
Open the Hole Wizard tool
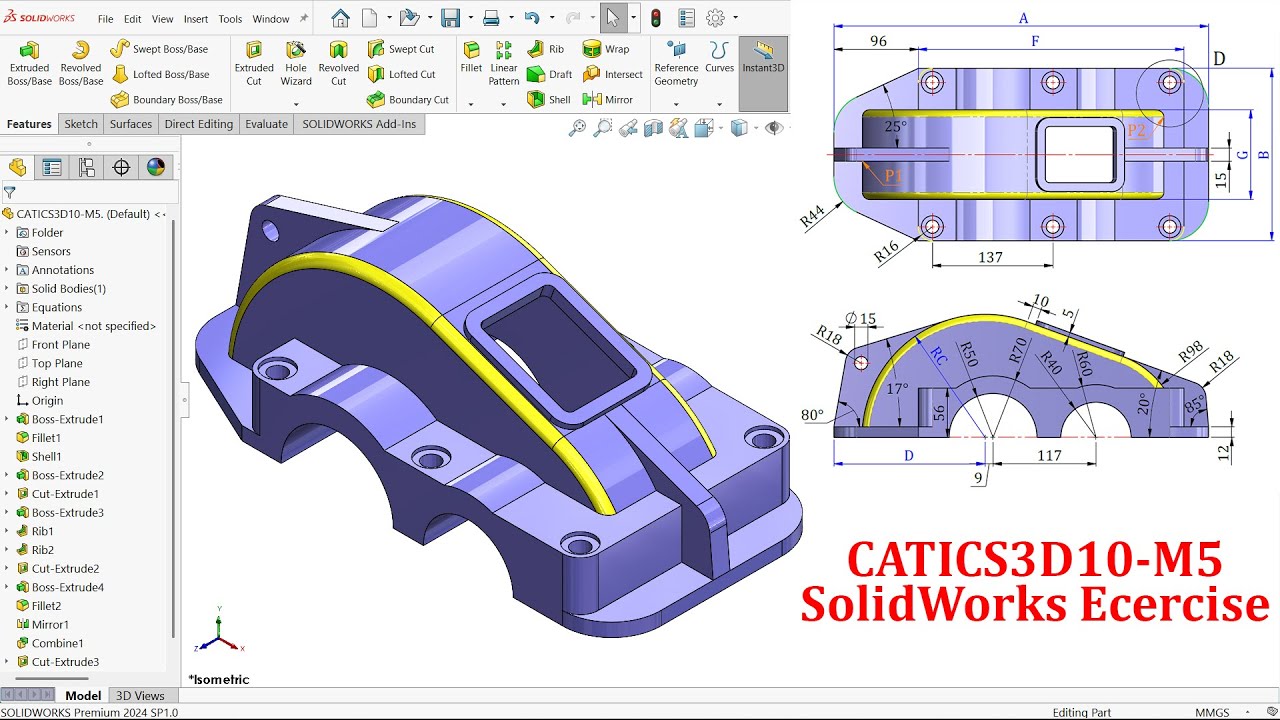tap(296, 64)
